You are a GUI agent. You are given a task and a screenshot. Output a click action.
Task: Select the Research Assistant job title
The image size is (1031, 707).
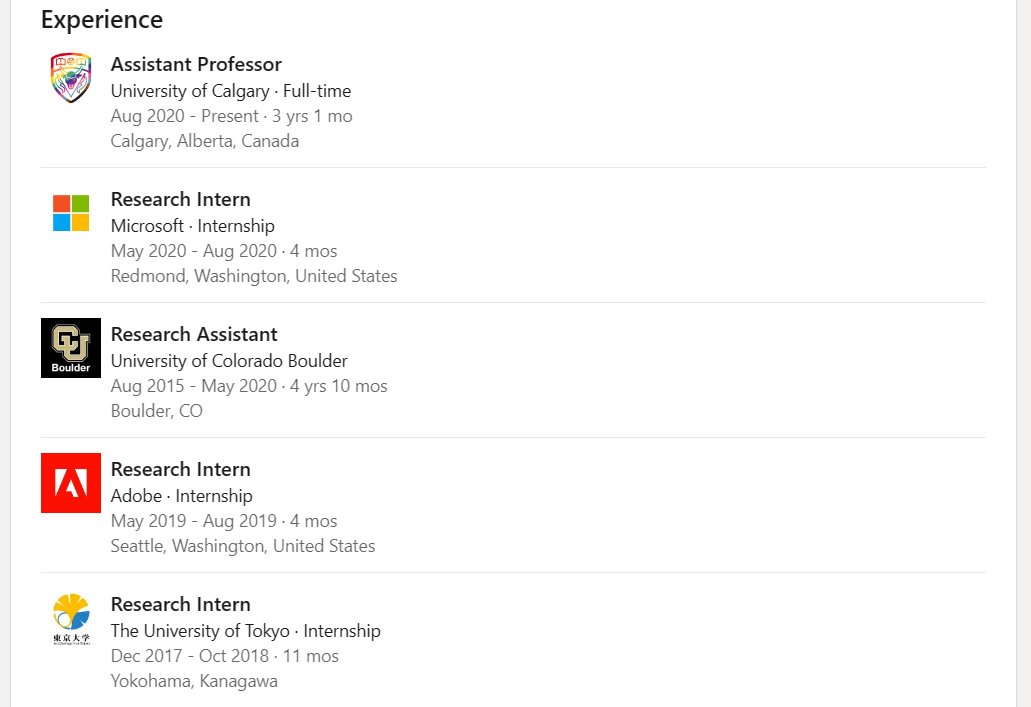194,334
